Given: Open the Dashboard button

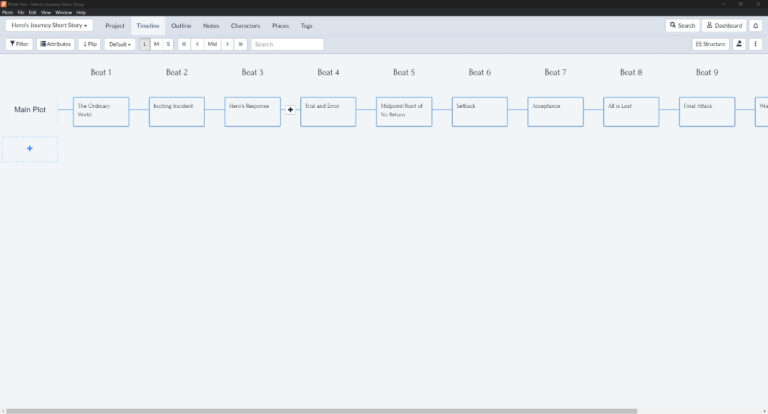Looking at the screenshot, I should pos(724,25).
